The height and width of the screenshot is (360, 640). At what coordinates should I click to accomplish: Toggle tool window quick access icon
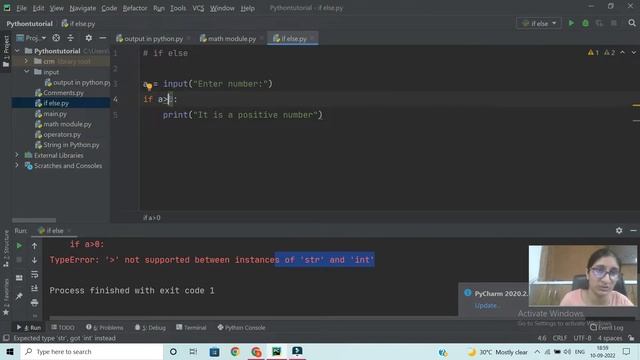(6, 338)
